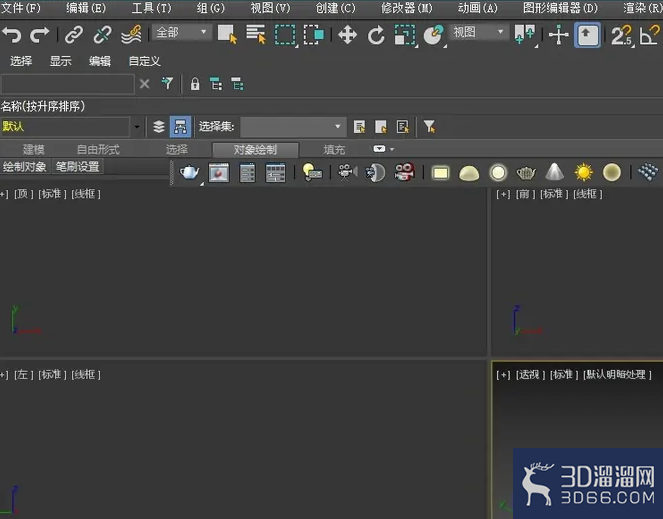This screenshot has height=519, width=663.
Task: Activate the Select and Move tool
Action: tap(348, 35)
